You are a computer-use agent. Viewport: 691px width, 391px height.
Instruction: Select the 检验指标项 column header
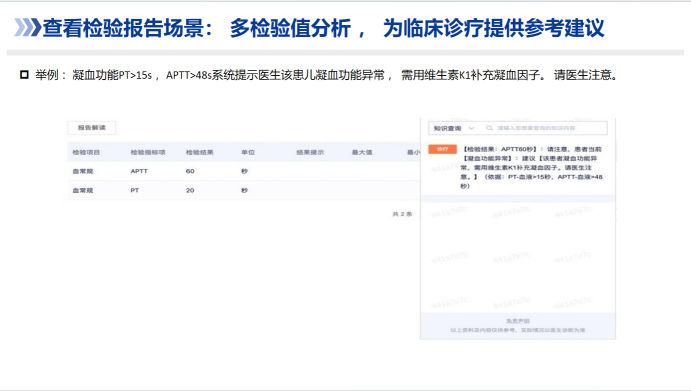click(148, 153)
